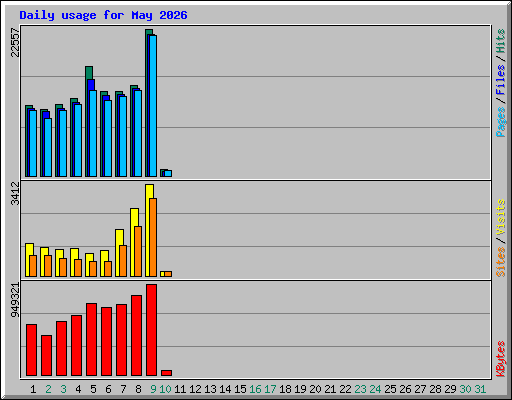Click day label 6 on the x-axis
This screenshot has width=512, height=400.
(108, 389)
